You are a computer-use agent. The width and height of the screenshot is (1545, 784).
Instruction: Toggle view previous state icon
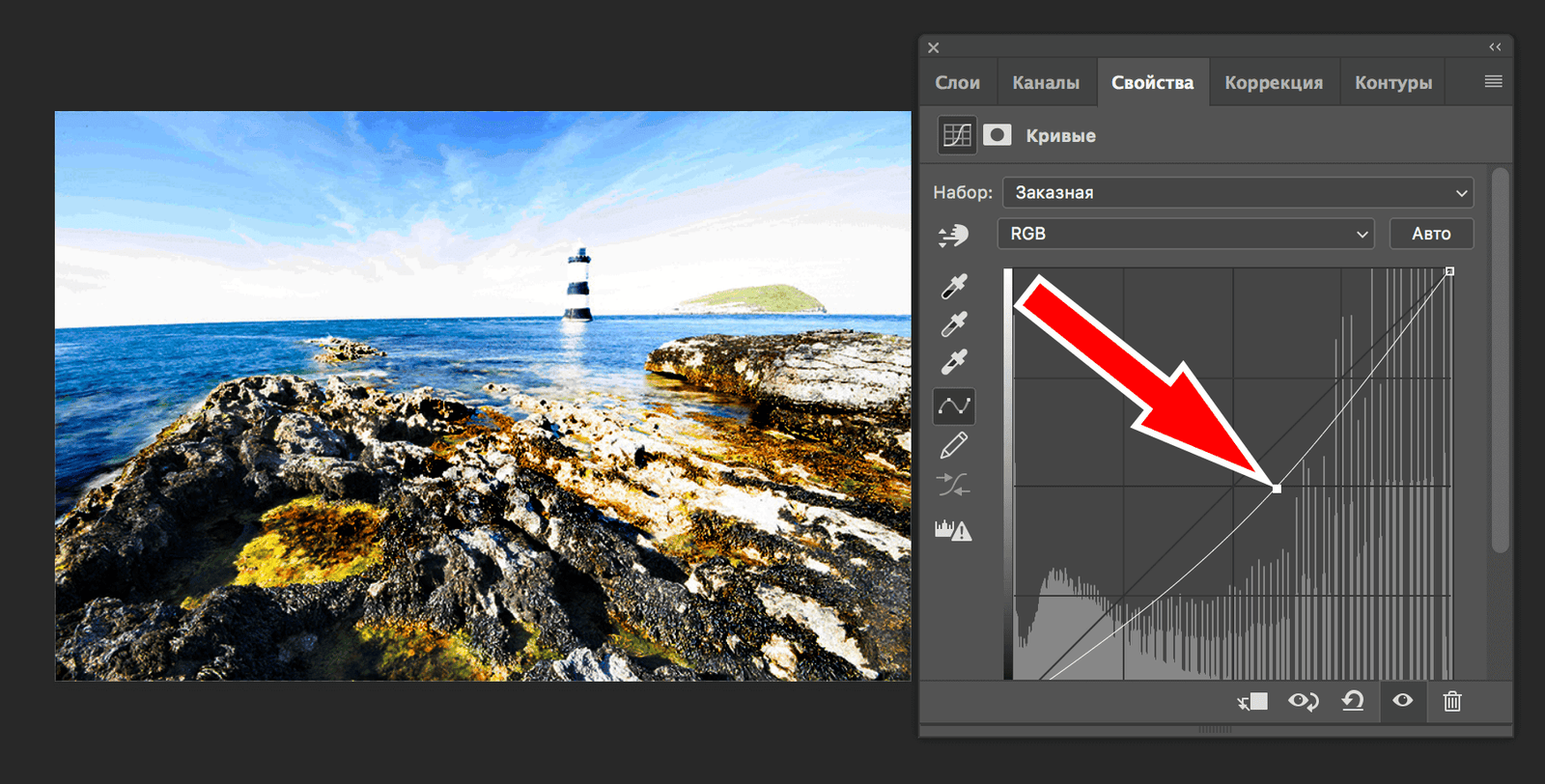click(x=1303, y=701)
